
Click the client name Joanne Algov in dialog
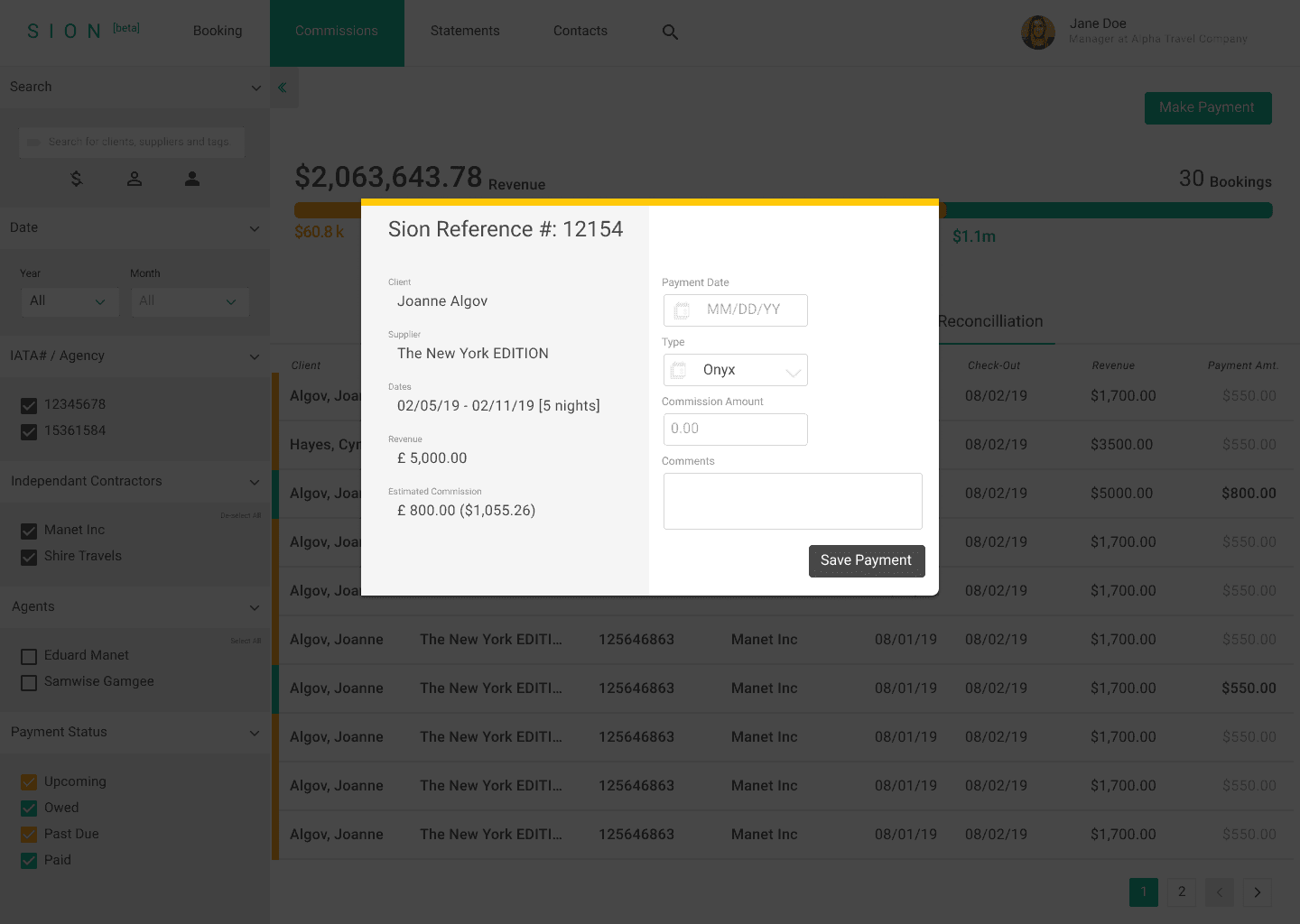[442, 301]
